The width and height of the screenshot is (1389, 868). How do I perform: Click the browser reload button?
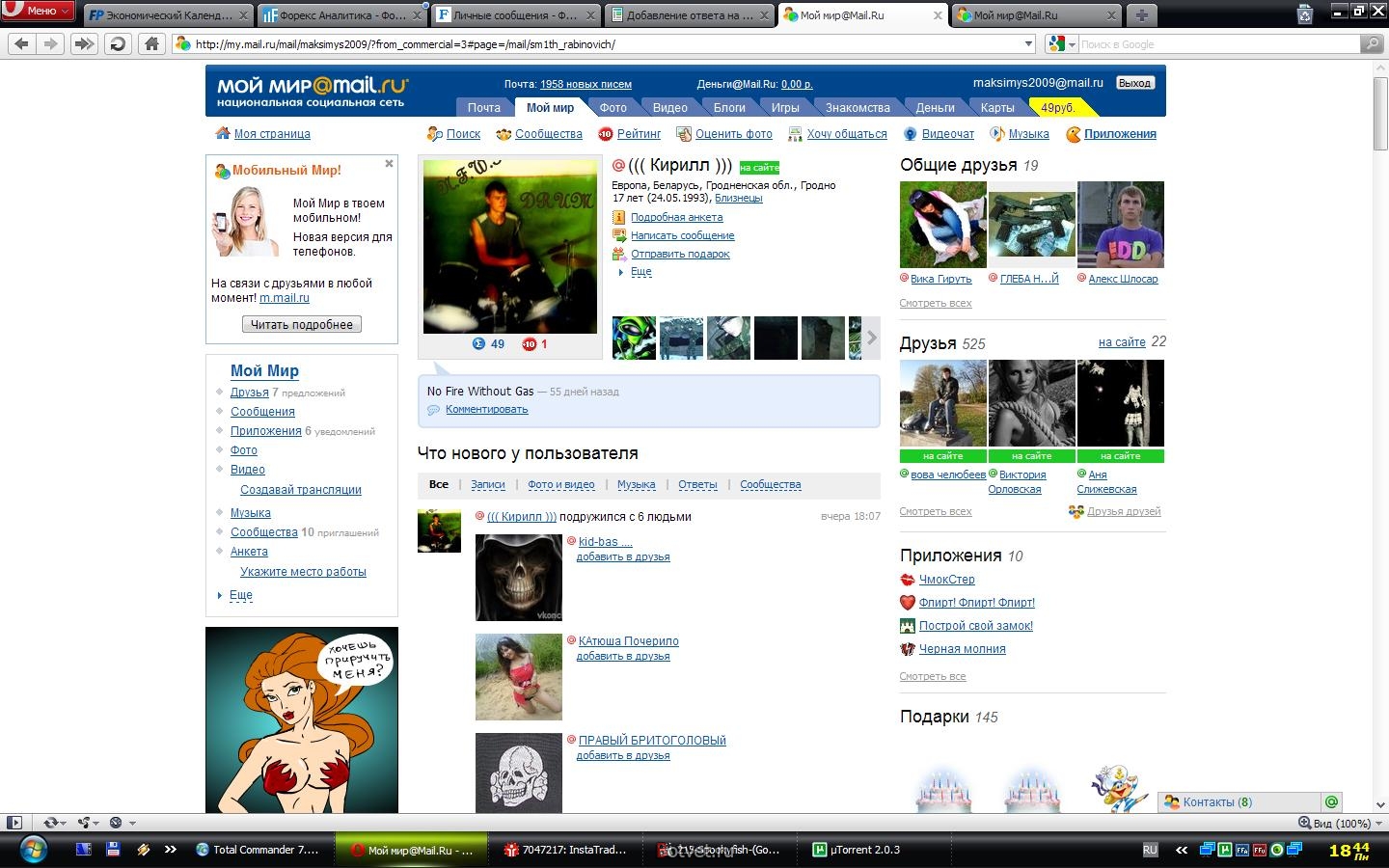[118, 43]
